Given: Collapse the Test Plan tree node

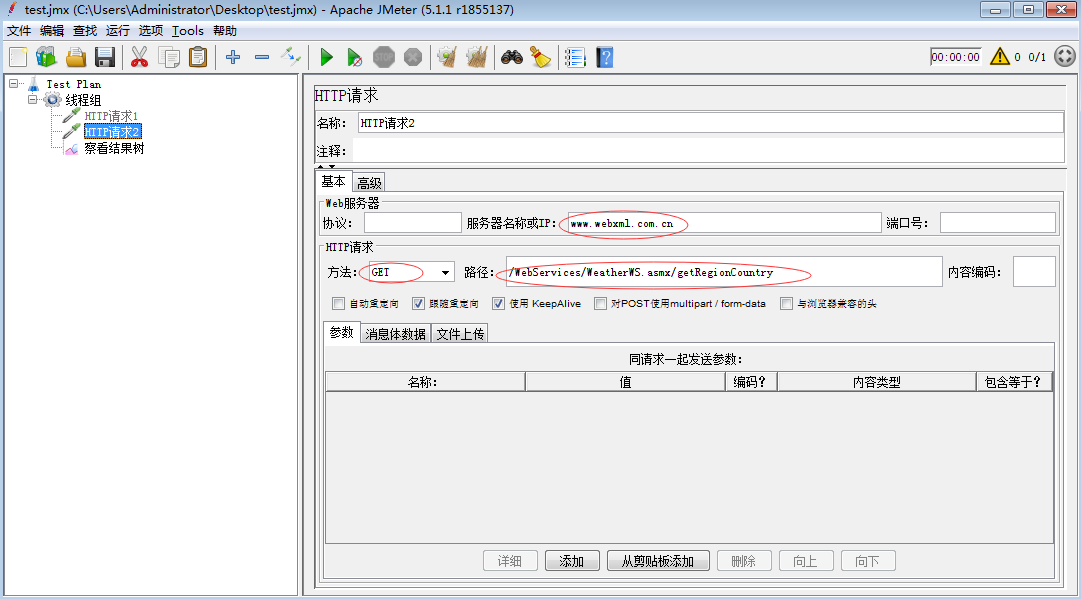Looking at the screenshot, I should (x=13, y=83).
